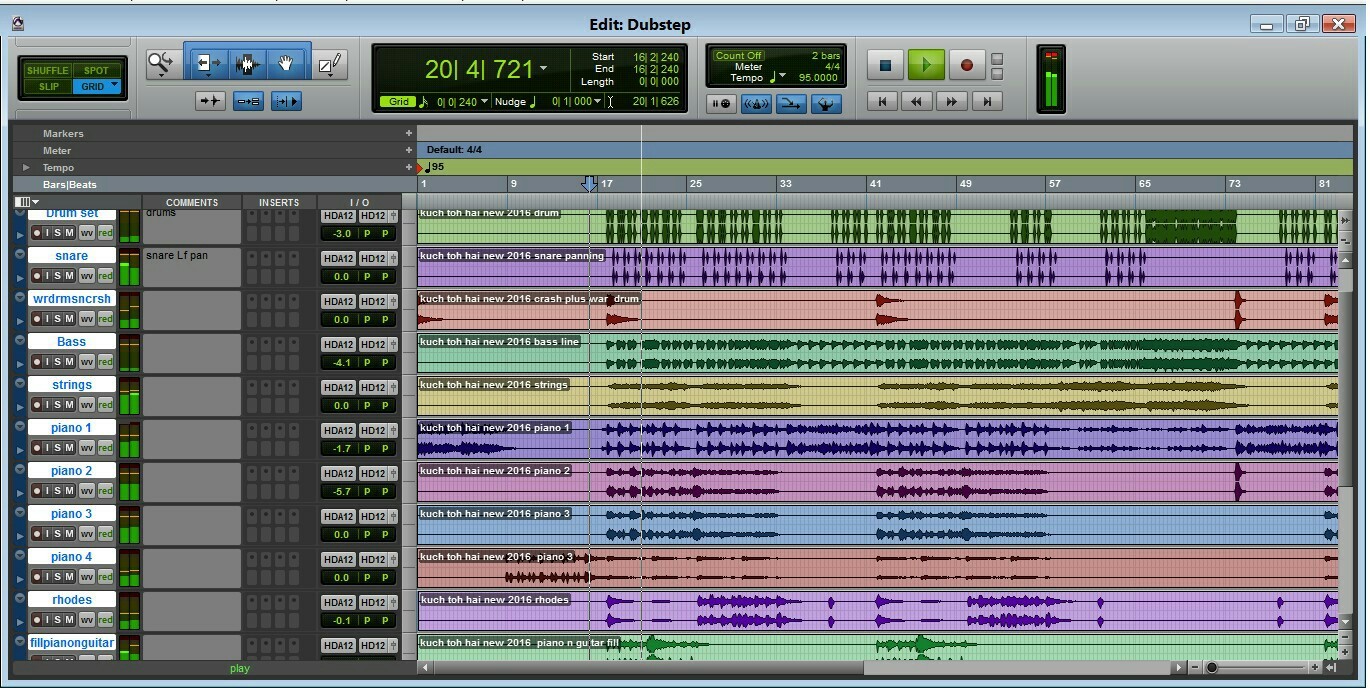Click bar 41 on the Bars|Beats ruler
The image size is (1370, 688).
click(873, 184)
